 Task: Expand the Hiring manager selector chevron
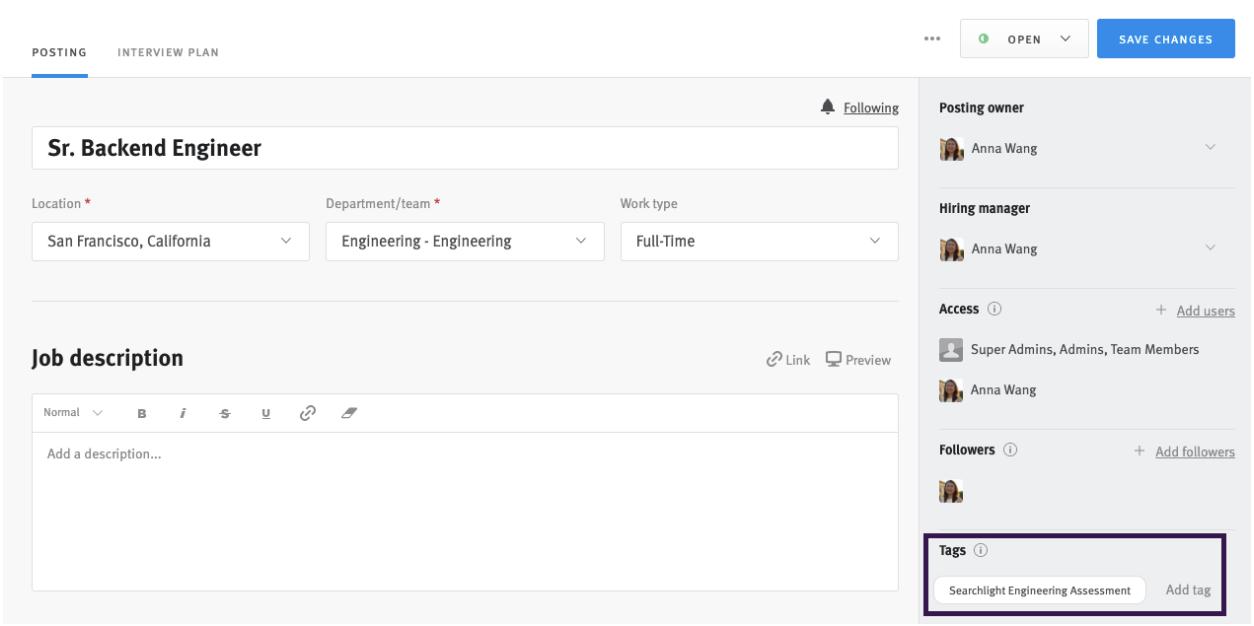[1210, 248]
